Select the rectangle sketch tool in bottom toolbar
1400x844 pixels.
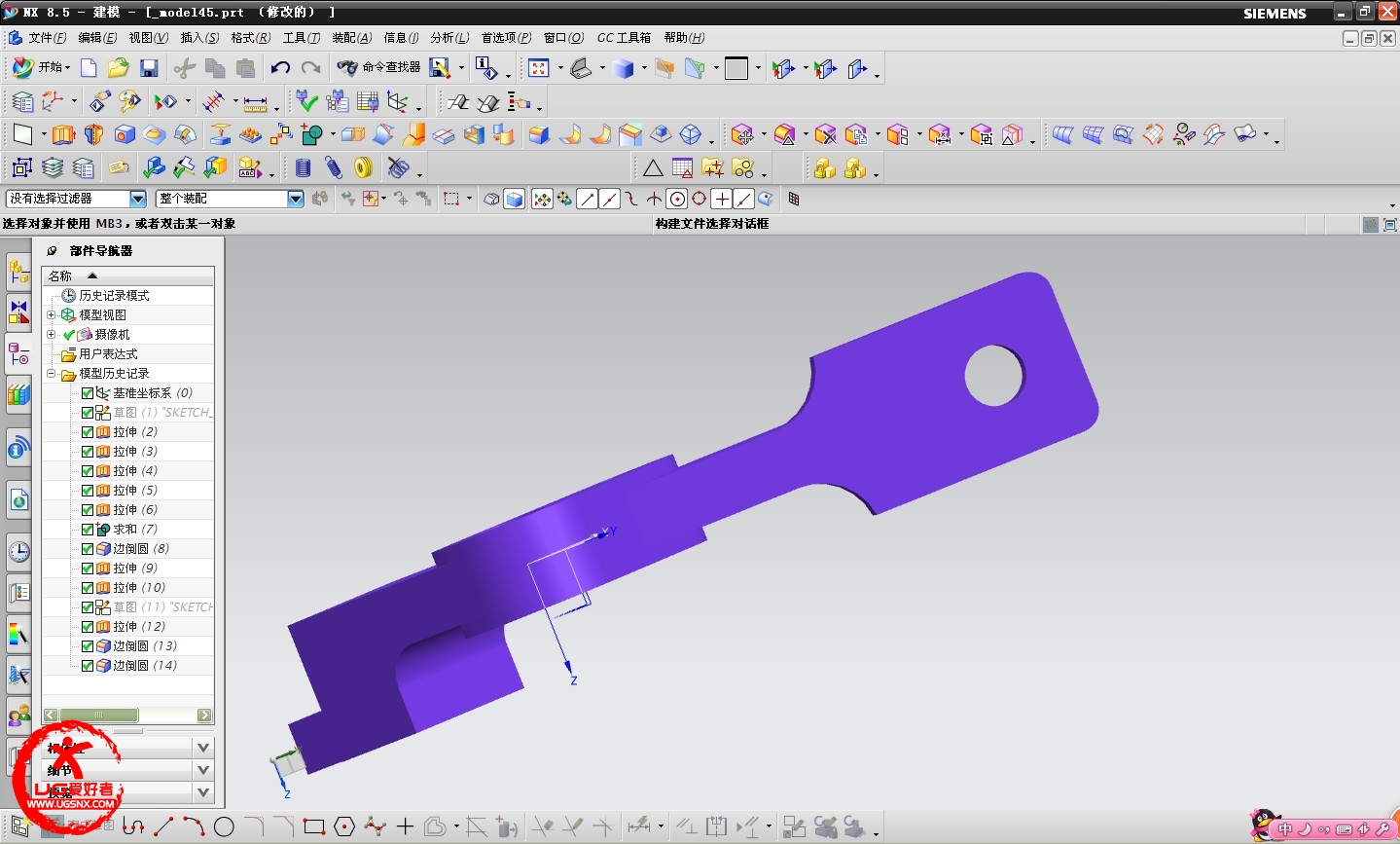313,827
